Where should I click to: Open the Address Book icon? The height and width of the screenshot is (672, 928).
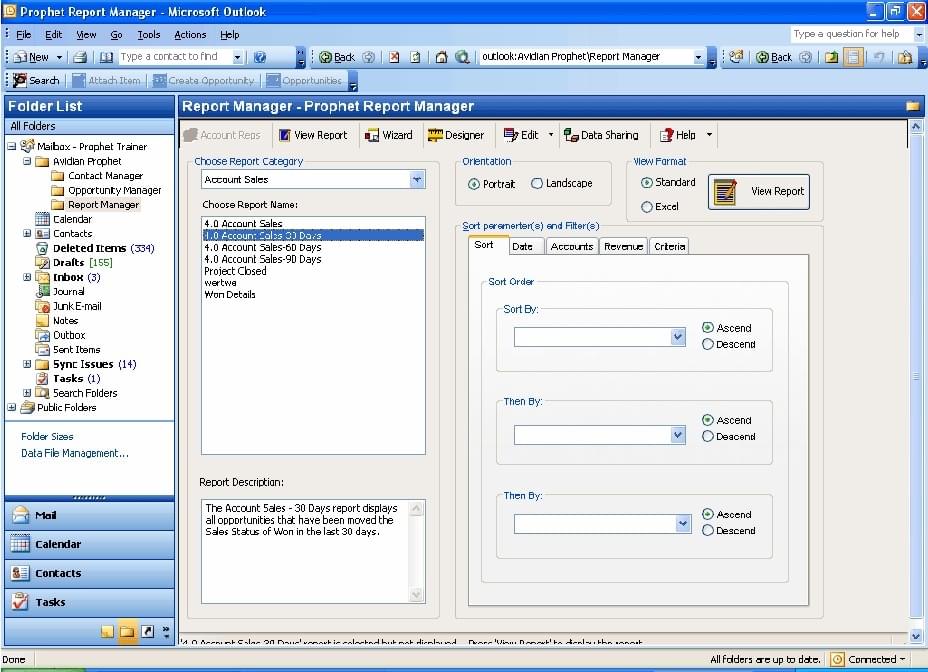click(x=106, y=57)
